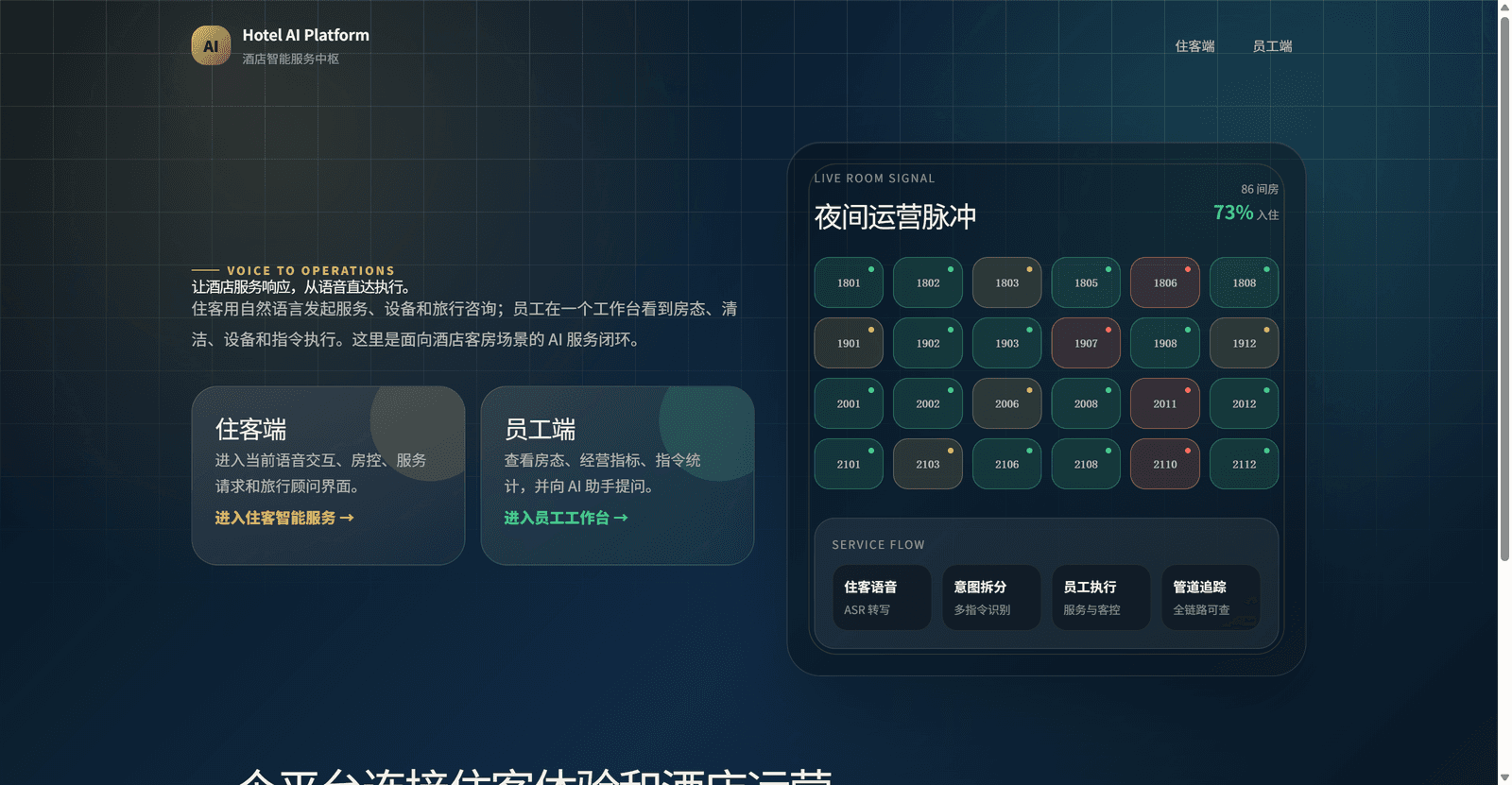Open the 员工端 navigation link
The height and width of the screenshot is (785, 1512).
[1272, 46]
